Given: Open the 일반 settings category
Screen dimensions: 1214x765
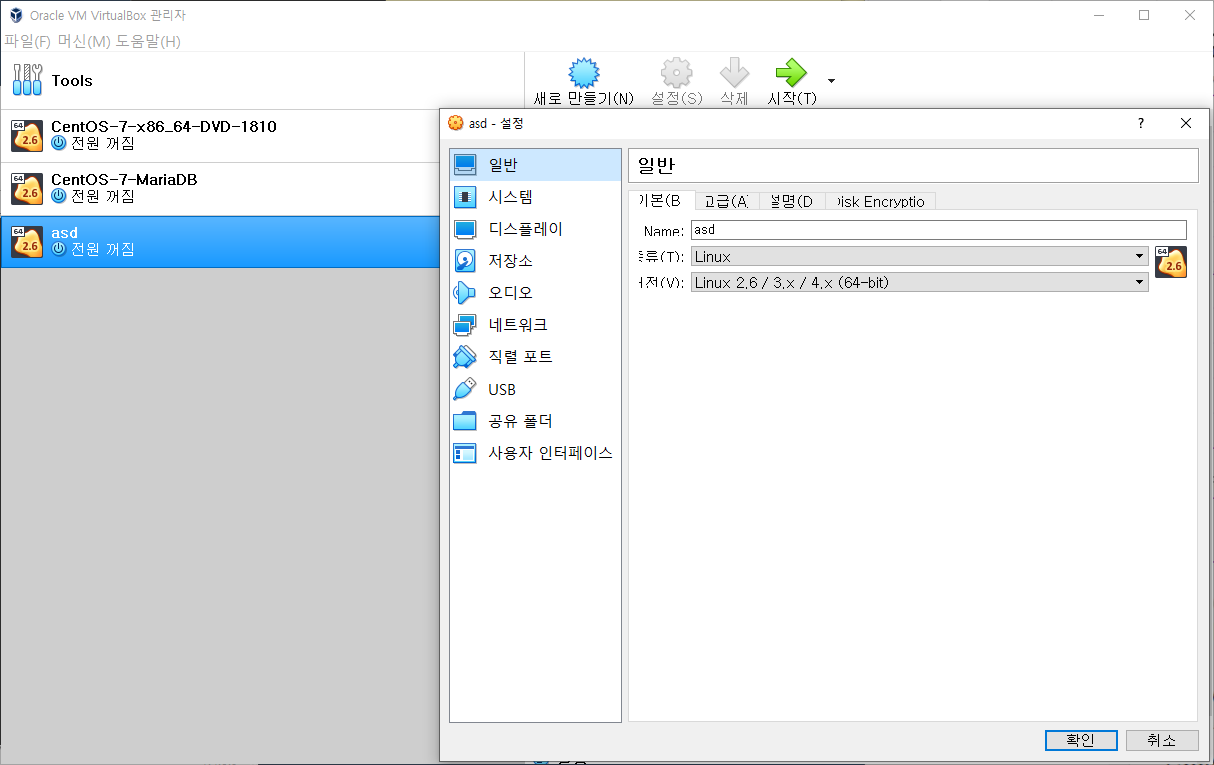Looking at the screenshot, I should tap(535, 165).
